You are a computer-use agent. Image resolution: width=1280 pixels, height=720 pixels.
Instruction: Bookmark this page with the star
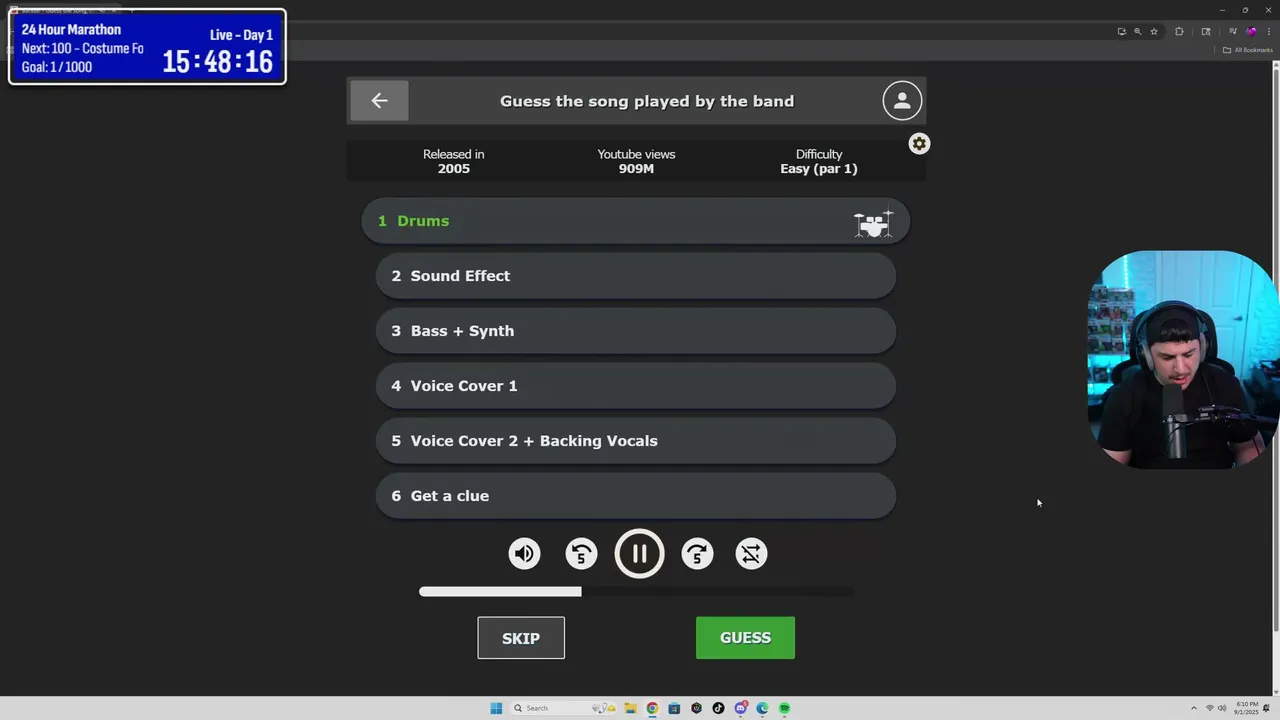coord(1154,31)
